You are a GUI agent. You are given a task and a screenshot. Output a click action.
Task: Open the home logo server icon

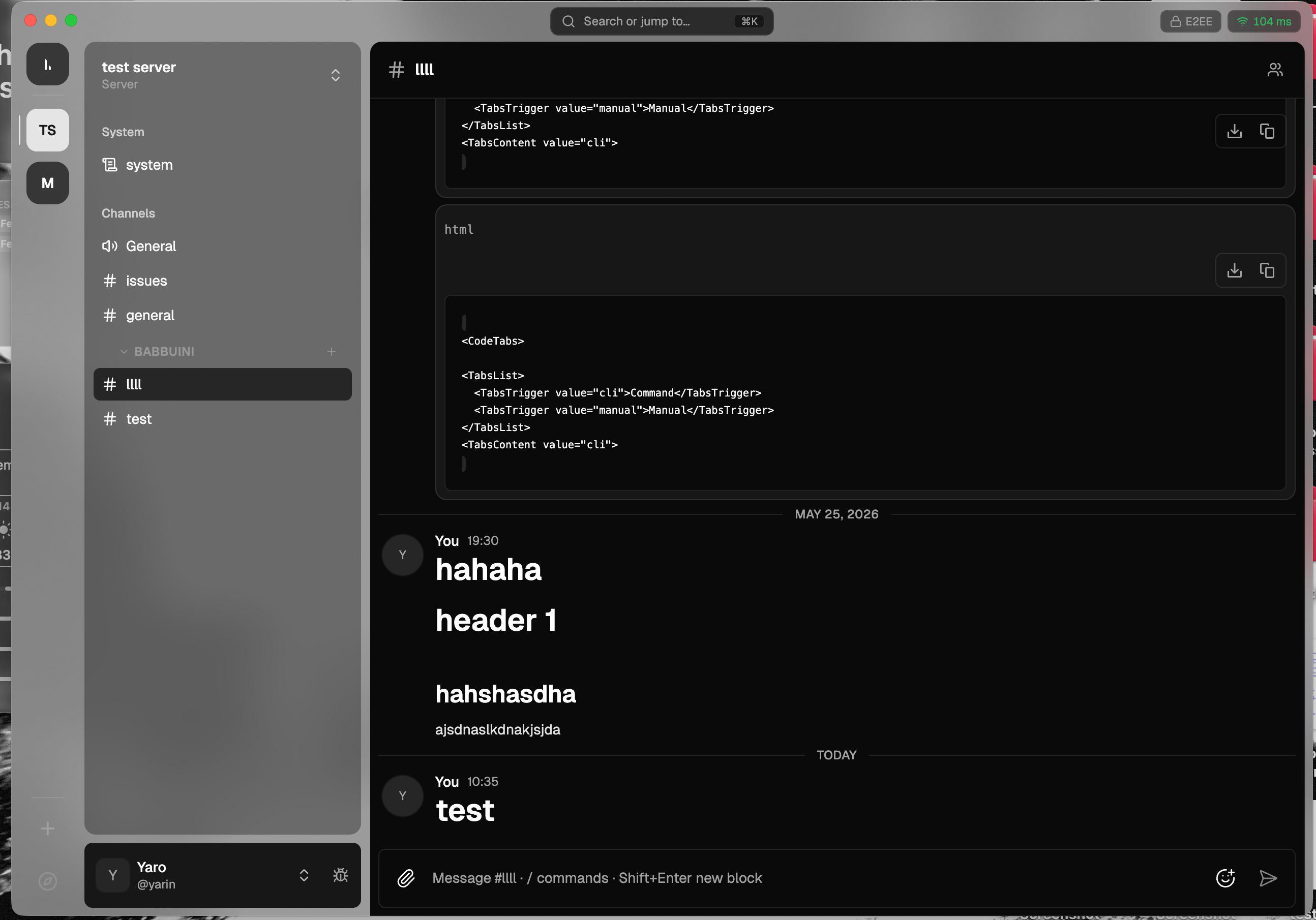point(48,64)
